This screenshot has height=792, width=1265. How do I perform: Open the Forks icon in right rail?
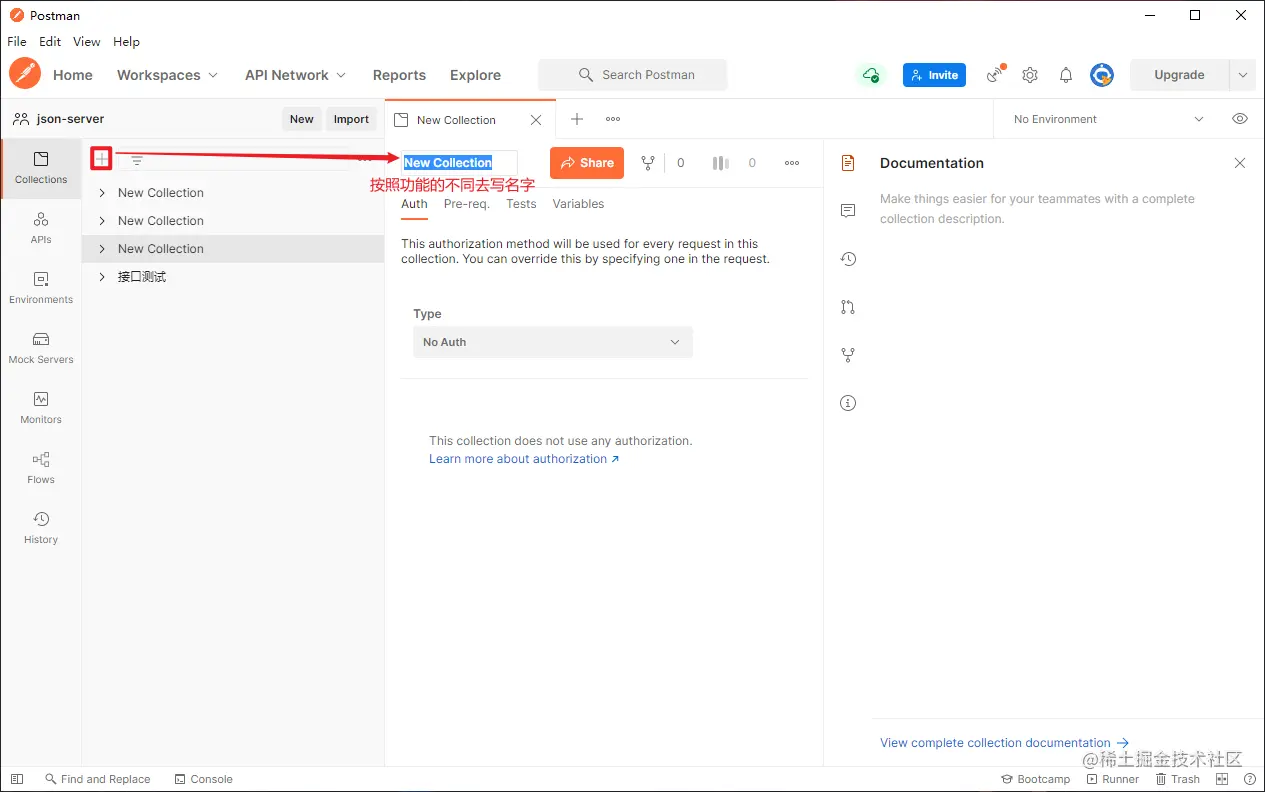(x=848, y=355)
